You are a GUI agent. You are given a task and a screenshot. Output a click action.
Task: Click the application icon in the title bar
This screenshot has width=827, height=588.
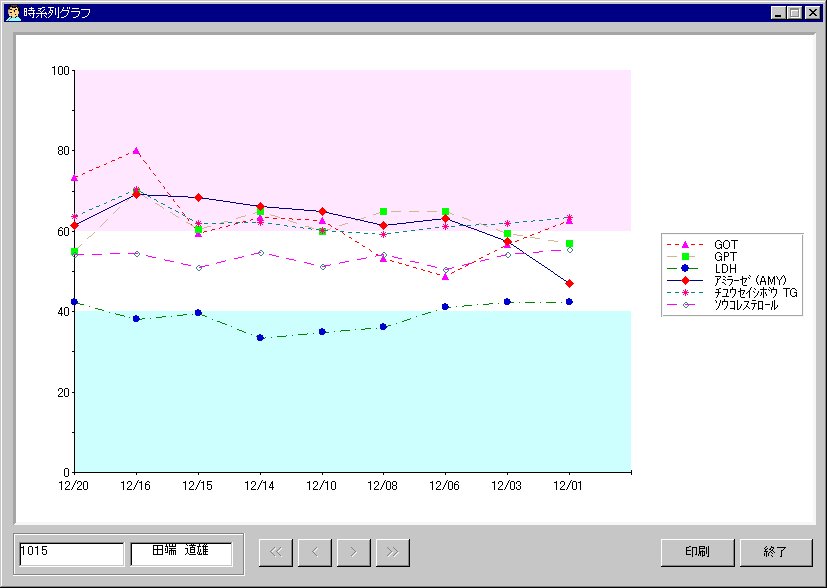(11, 13)
